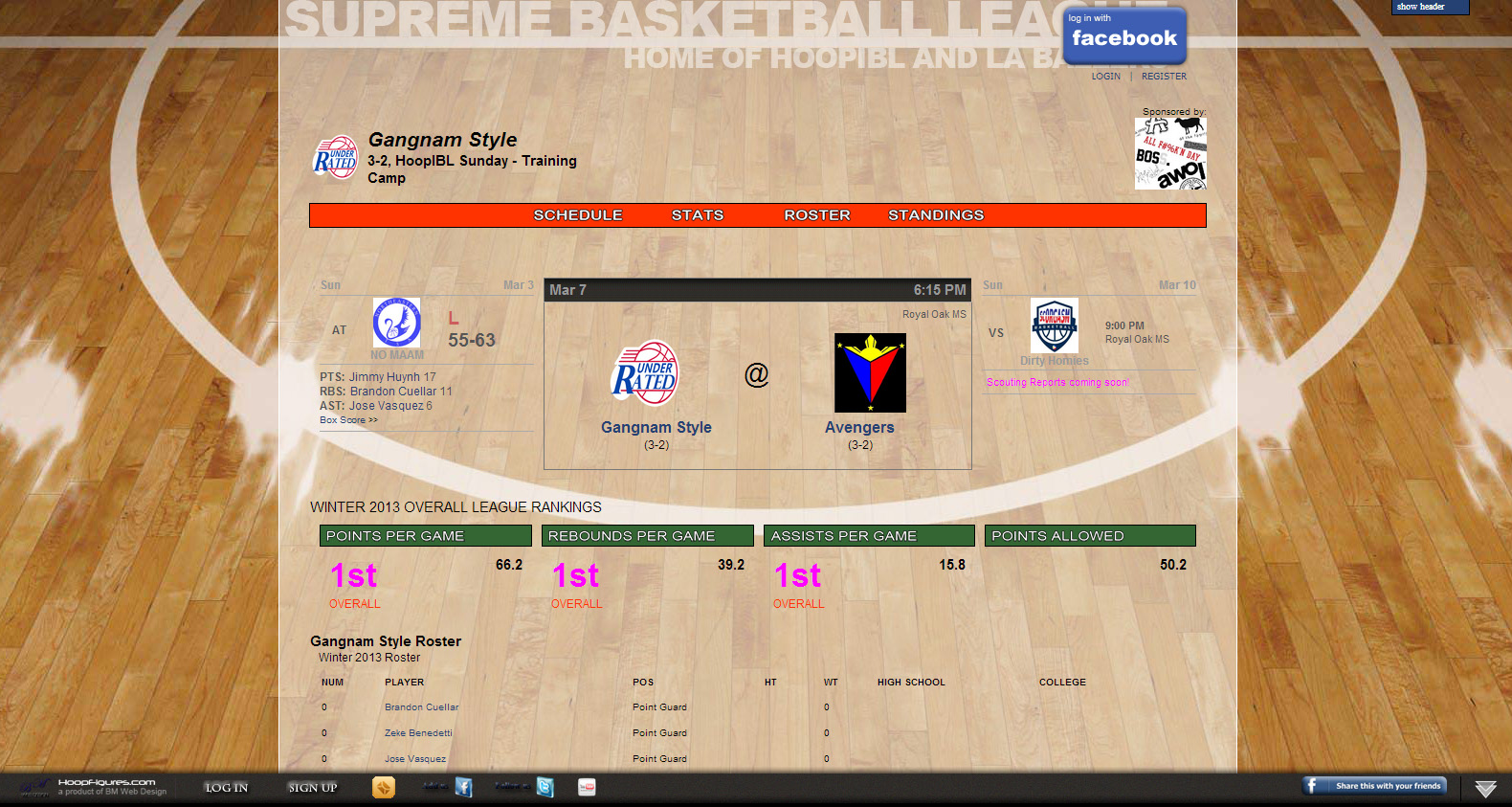Open the SCHEDULE tab
This screenshot has width=1512, height=807.
pyautogui.click(x=577, y=215)
